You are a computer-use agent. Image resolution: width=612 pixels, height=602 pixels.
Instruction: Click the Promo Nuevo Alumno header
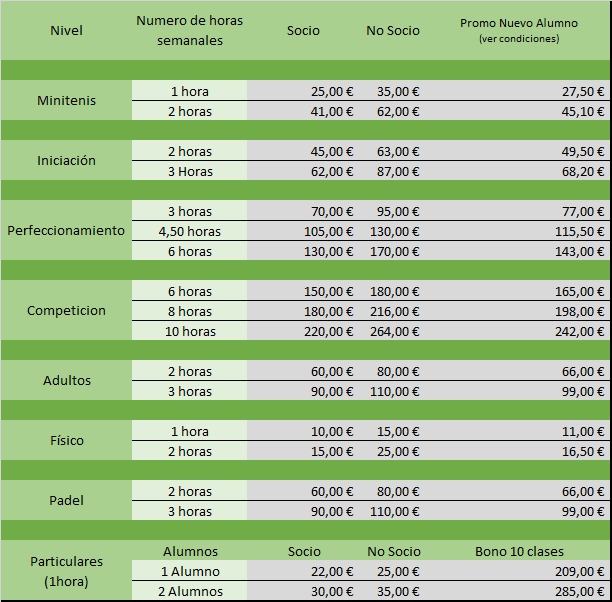(517, 22)
